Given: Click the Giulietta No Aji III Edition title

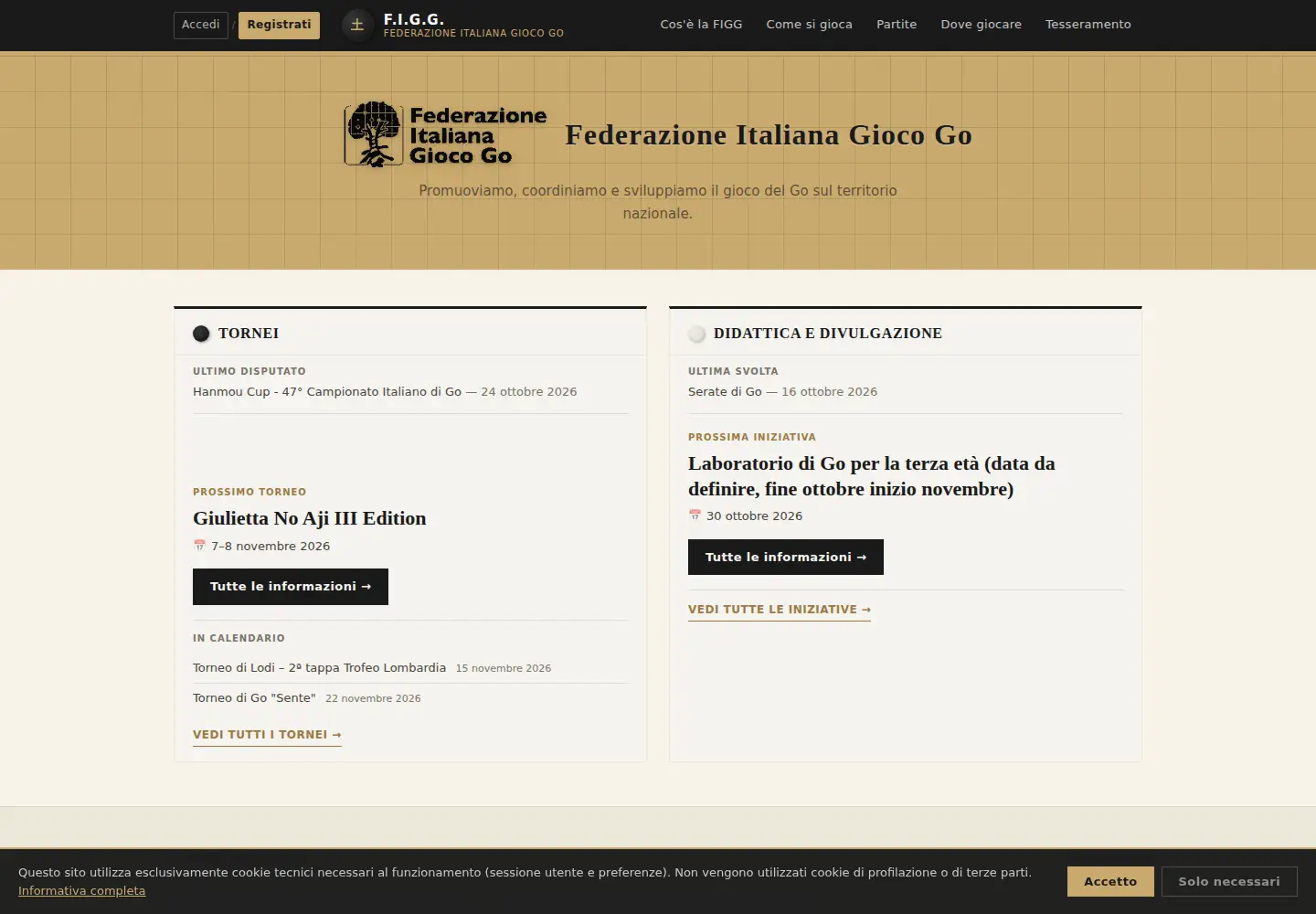Looking at the screenshot, I should (309, 518).
